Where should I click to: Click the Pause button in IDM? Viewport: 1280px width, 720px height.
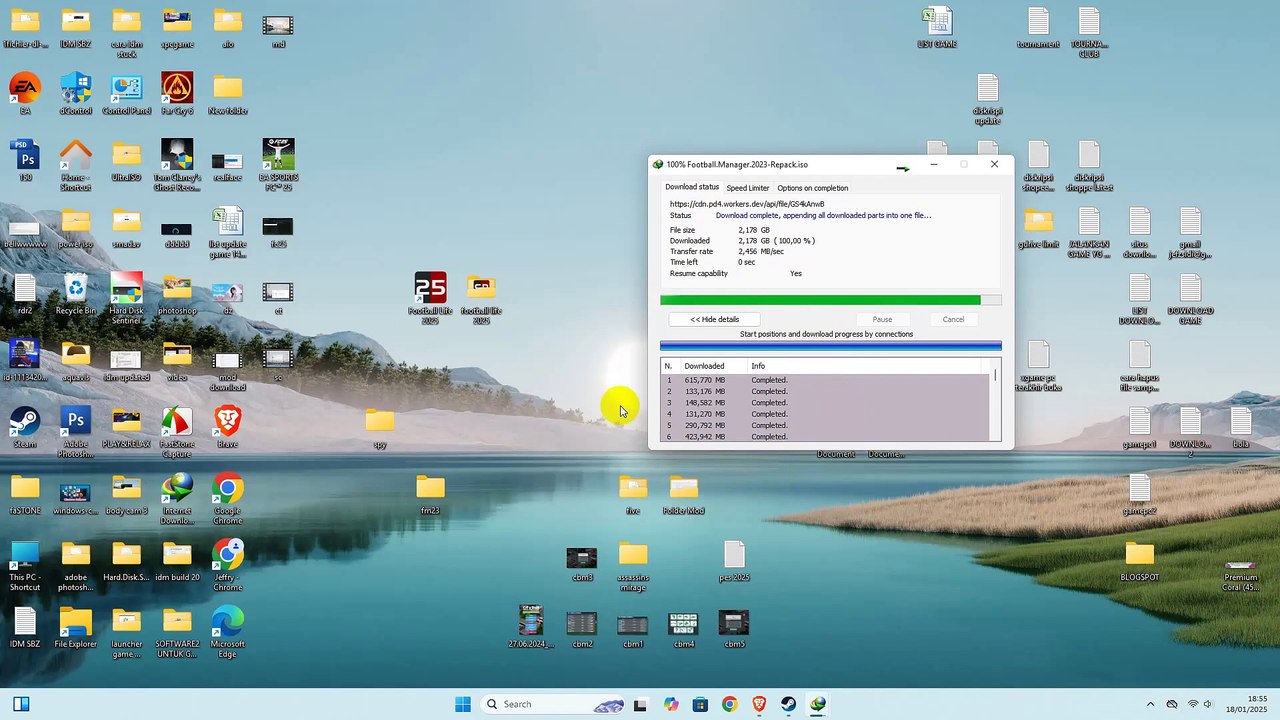882,319
